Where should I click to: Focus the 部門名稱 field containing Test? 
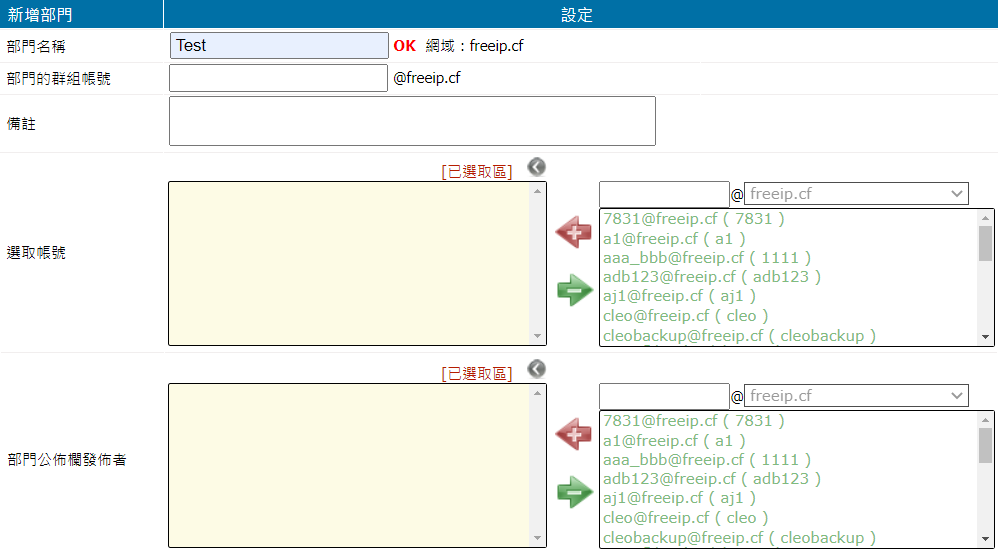pos(279,46)
